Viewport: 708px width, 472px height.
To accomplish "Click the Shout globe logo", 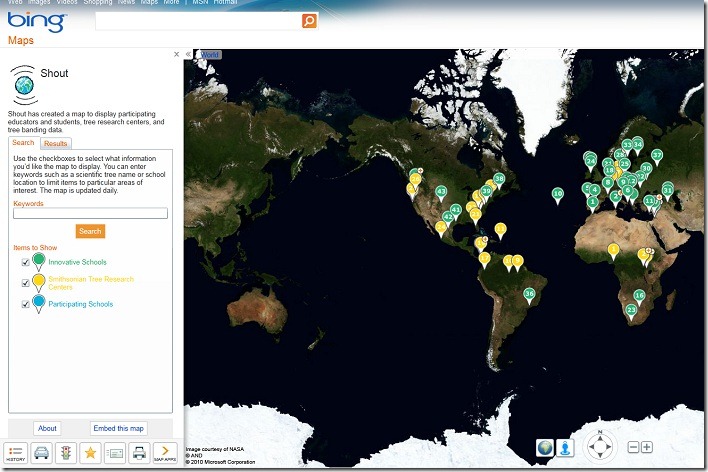I will pyautogui.click(x=24, y=85).
